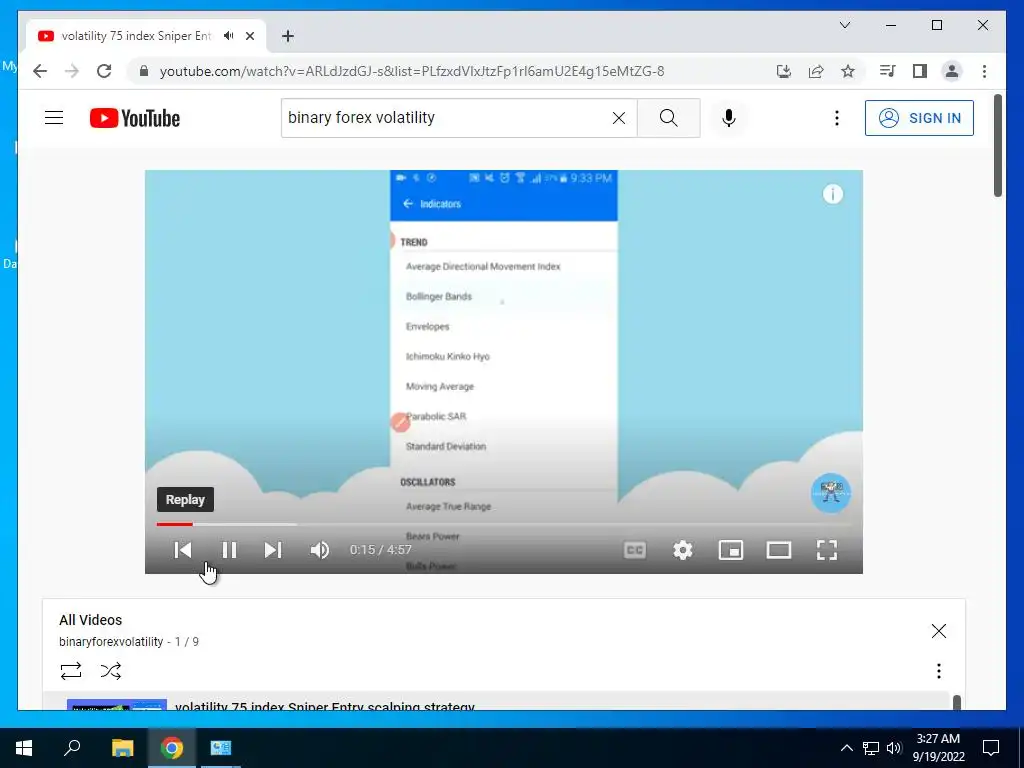
Task: Share this page icon
Action: pos(816,71)
